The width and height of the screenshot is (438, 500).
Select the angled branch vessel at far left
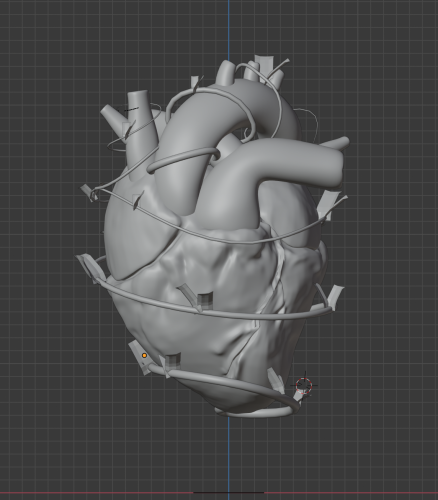(112, 117)
